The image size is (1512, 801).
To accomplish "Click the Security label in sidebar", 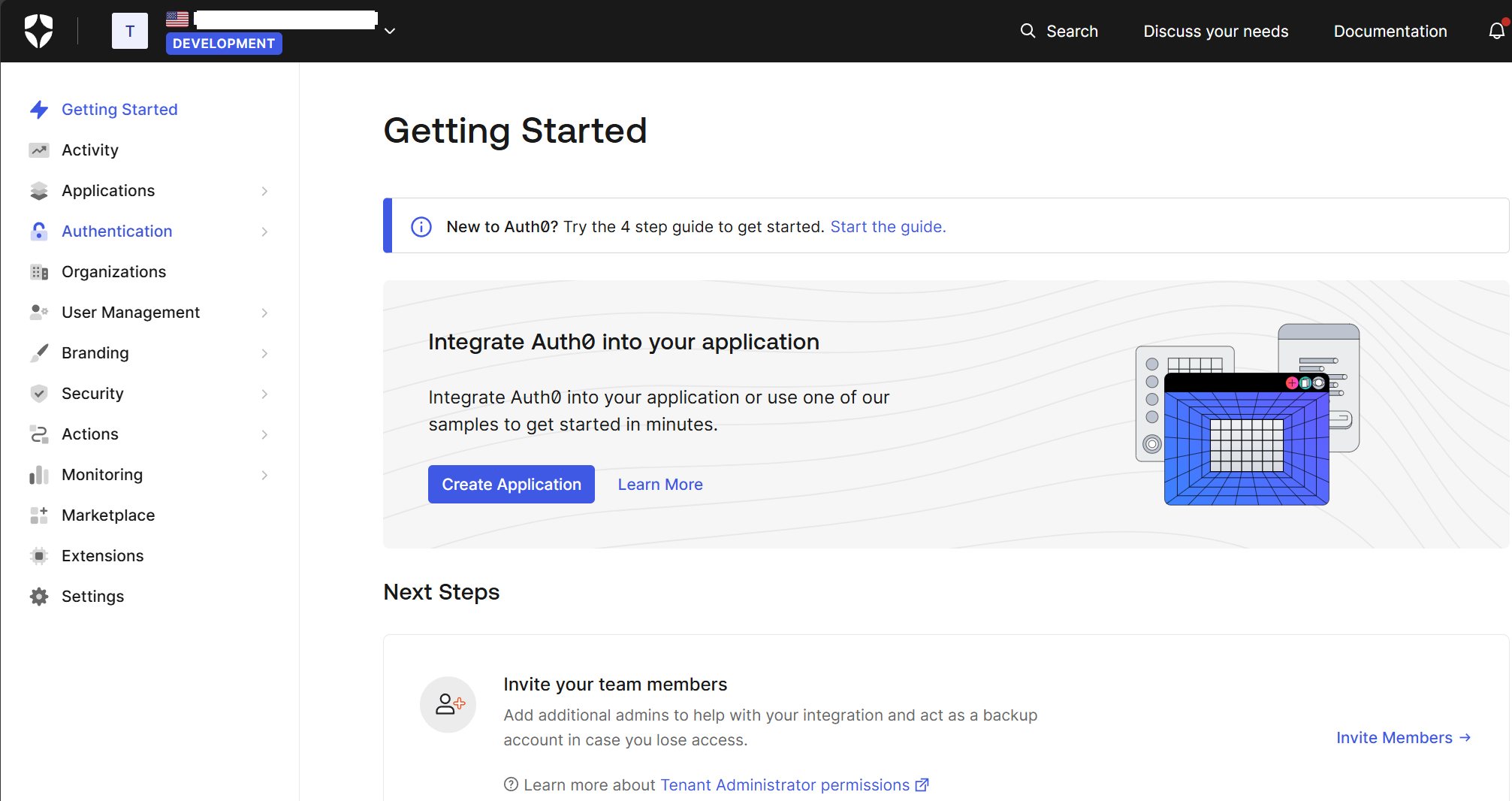I will (x=92, y=394).
